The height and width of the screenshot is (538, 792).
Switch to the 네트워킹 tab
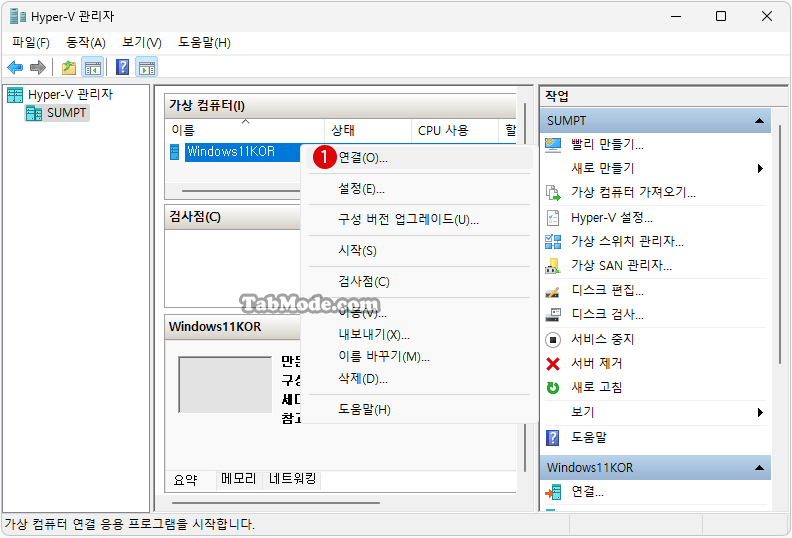point(292,479)
